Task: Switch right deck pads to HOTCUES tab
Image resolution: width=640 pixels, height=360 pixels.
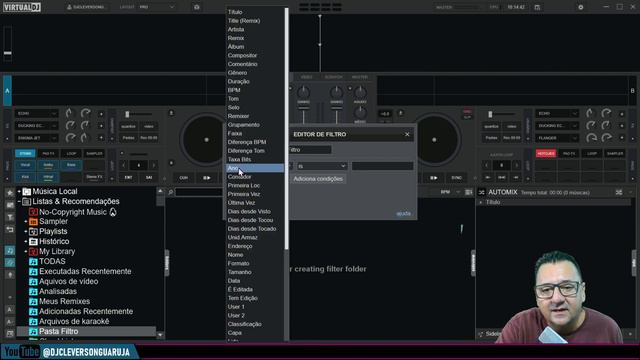Action: [546, 153]
